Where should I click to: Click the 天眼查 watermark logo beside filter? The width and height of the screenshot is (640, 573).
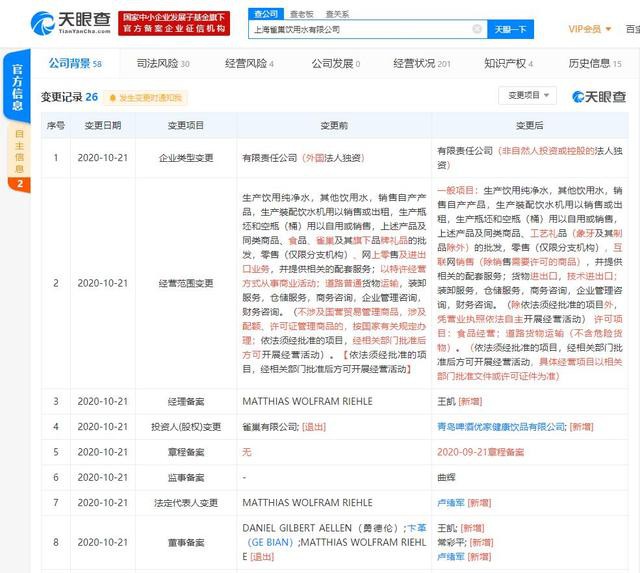(598, 96)
